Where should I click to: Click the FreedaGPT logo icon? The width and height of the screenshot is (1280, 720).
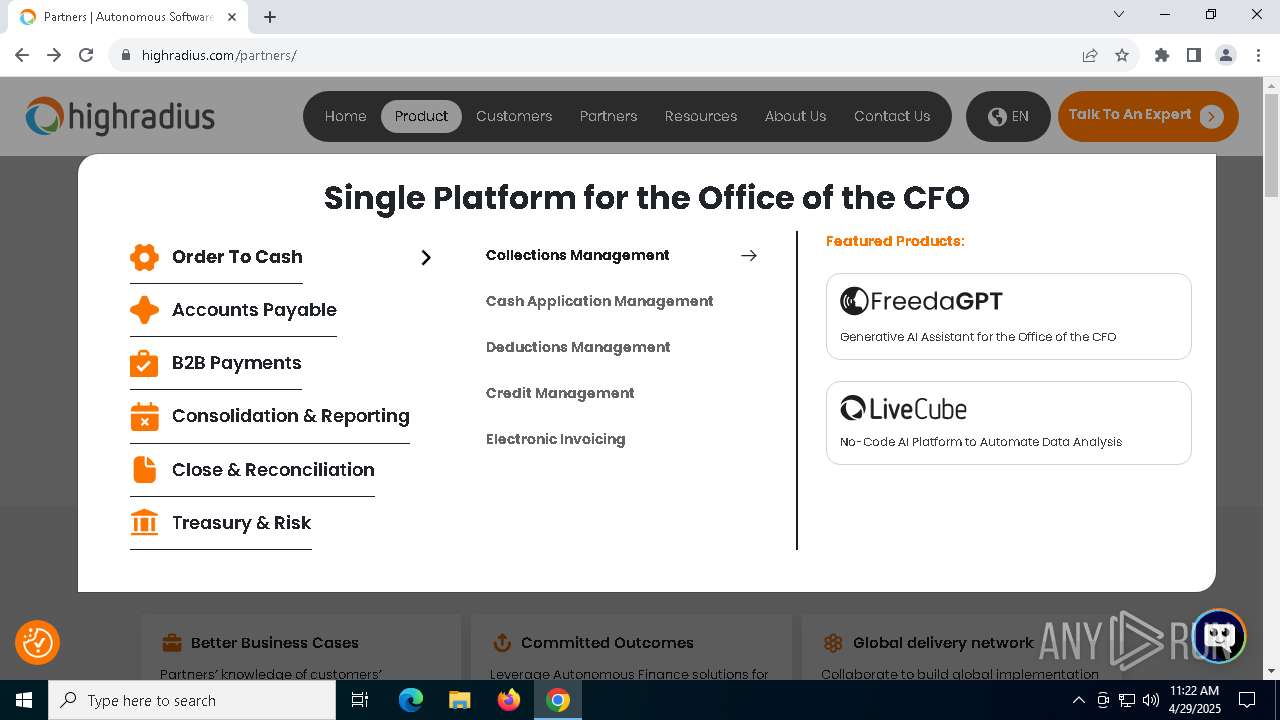click(854, 301)
